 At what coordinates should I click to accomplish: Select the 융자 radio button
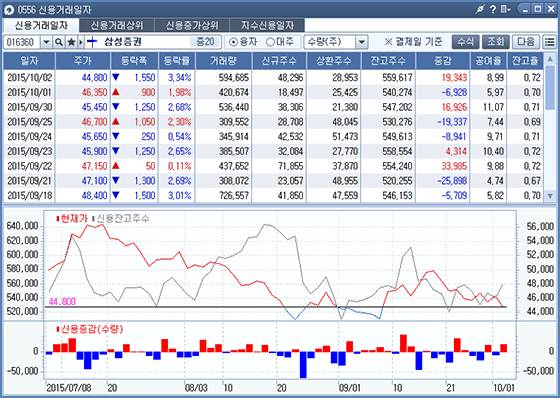(x=233, y=42)
